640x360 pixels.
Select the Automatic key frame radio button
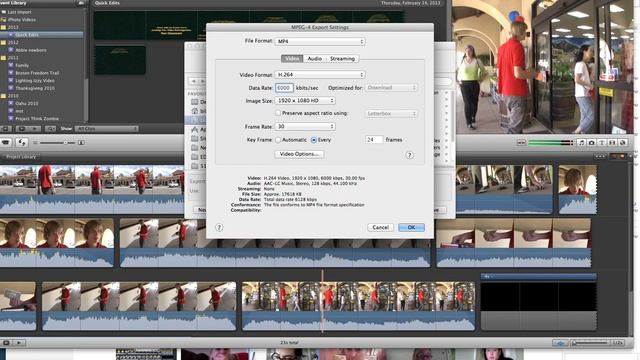tap(278, 140)
